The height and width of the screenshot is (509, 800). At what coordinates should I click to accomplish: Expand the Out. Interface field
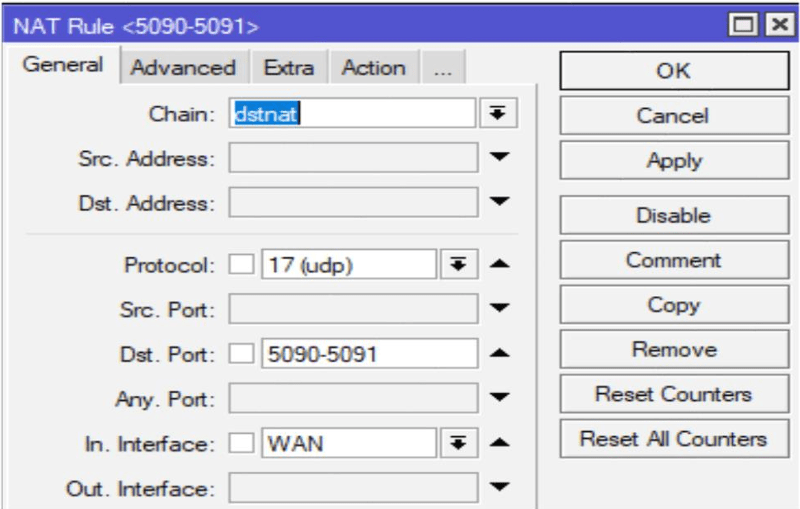(x=501, y=488)
